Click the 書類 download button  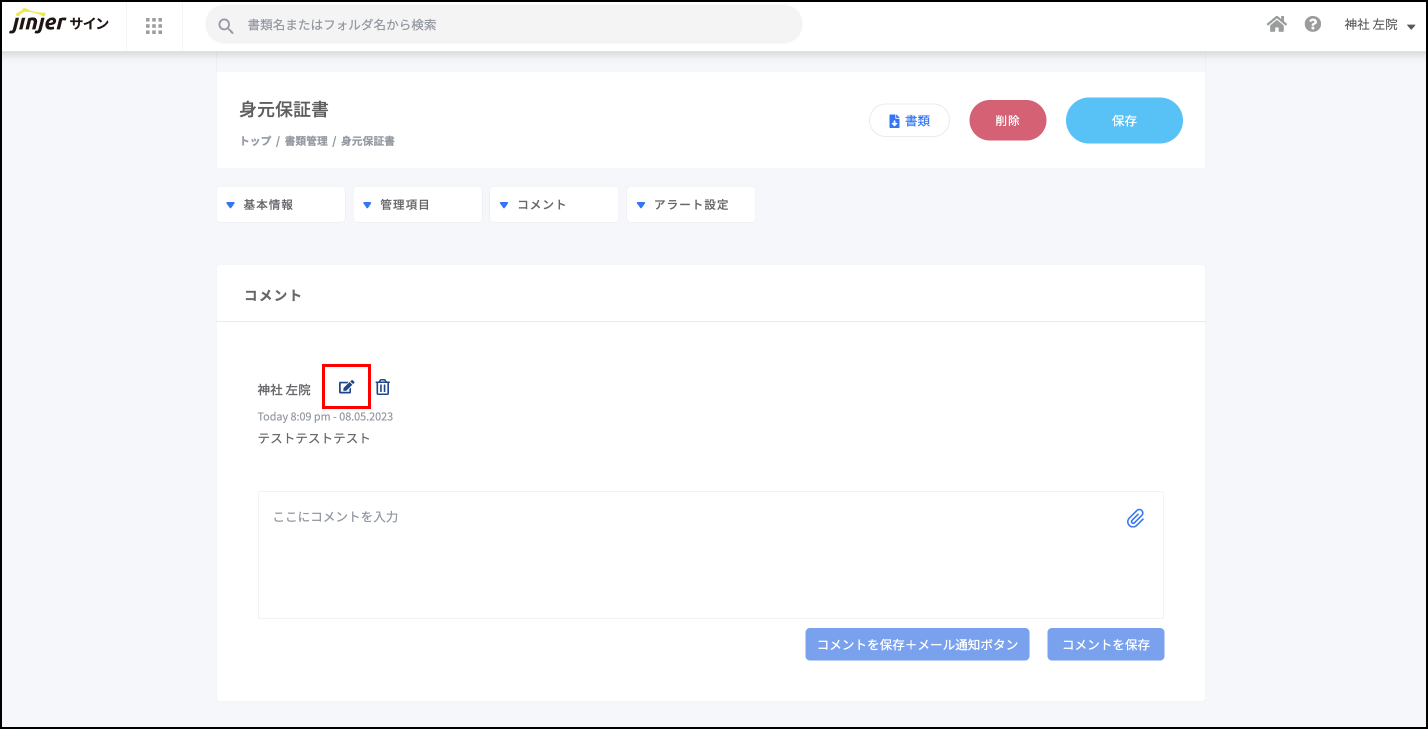(x=909, y=121)
